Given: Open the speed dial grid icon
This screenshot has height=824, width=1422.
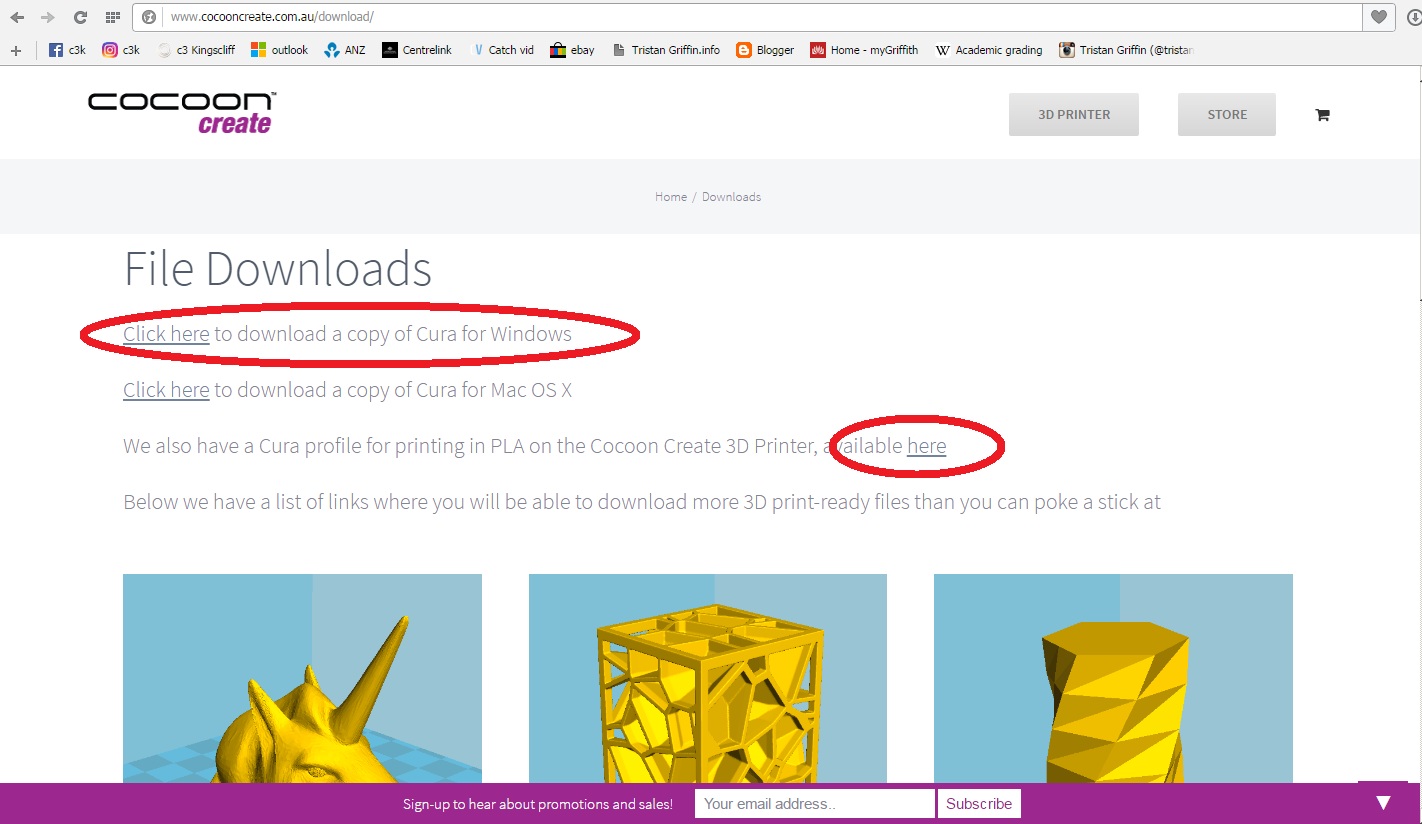Looking at the screenshot, I should tap(112, 17).
